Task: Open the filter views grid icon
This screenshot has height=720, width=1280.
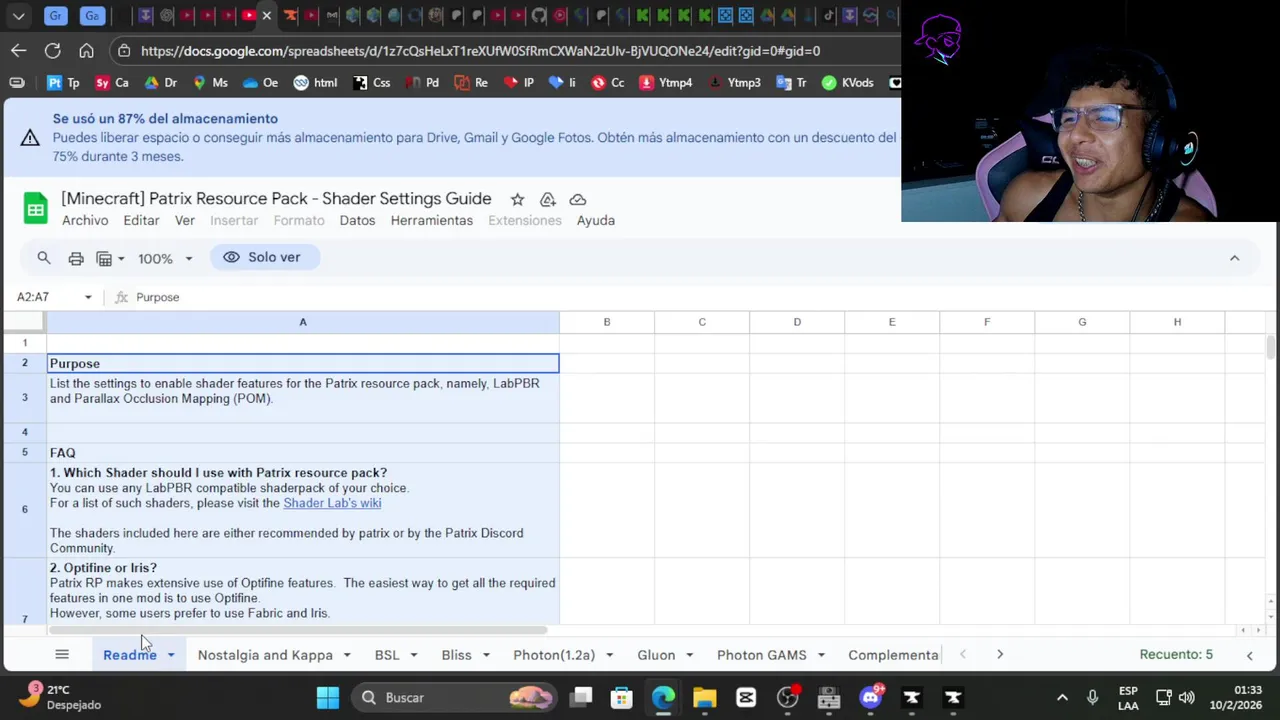Action: [104, 258]
